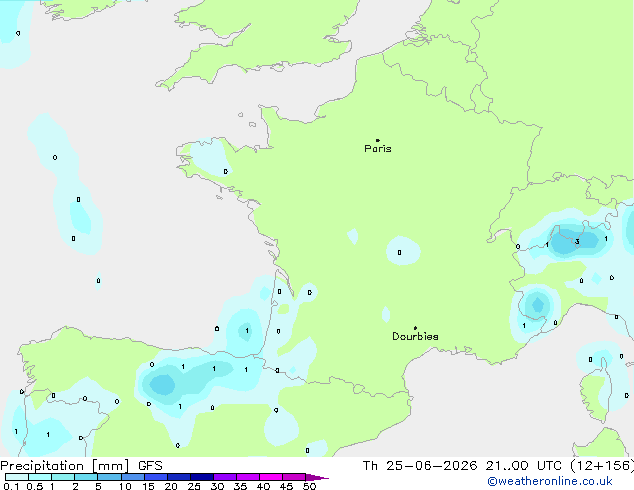Pick the legend swatch between 15 and 20

click(156, 477)
